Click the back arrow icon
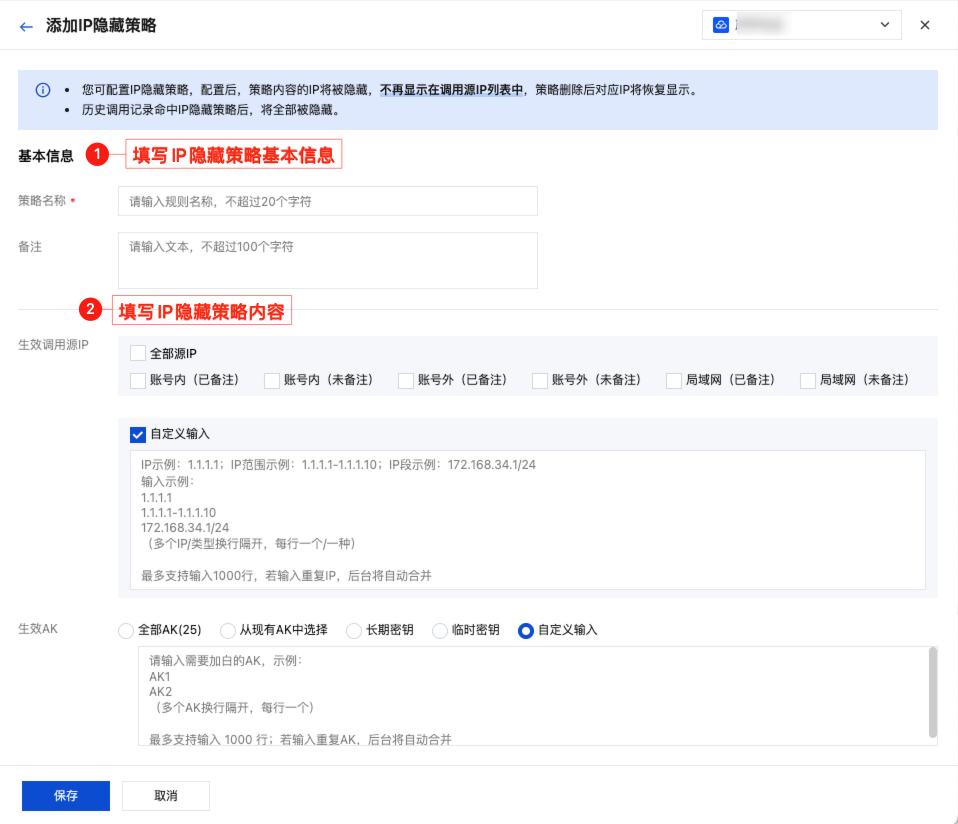958x824 pixels. click(x=26, y=26)
